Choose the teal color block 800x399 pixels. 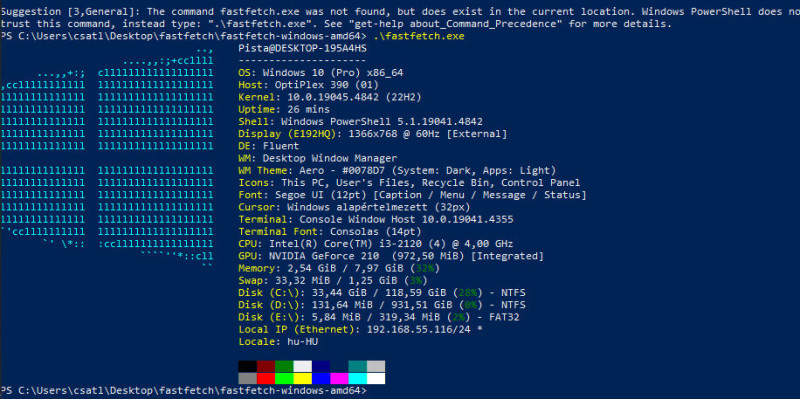click(x=358, y=366)
